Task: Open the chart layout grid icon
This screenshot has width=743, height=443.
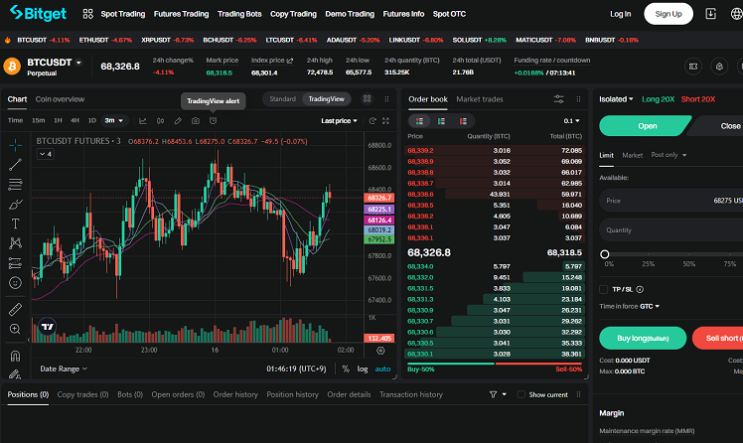Action: tap(367, 99)
